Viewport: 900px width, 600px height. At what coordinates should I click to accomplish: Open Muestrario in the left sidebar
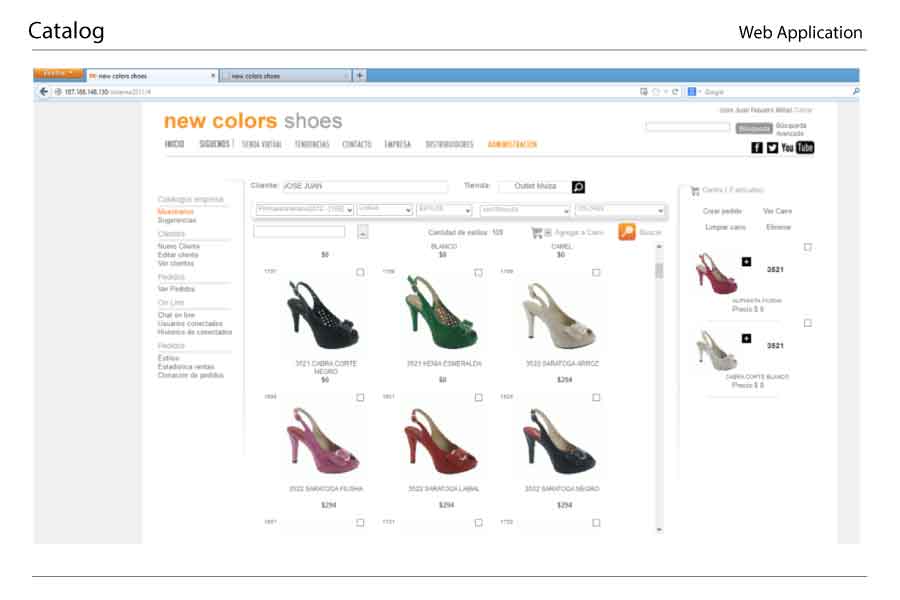[x=176, y=212]
